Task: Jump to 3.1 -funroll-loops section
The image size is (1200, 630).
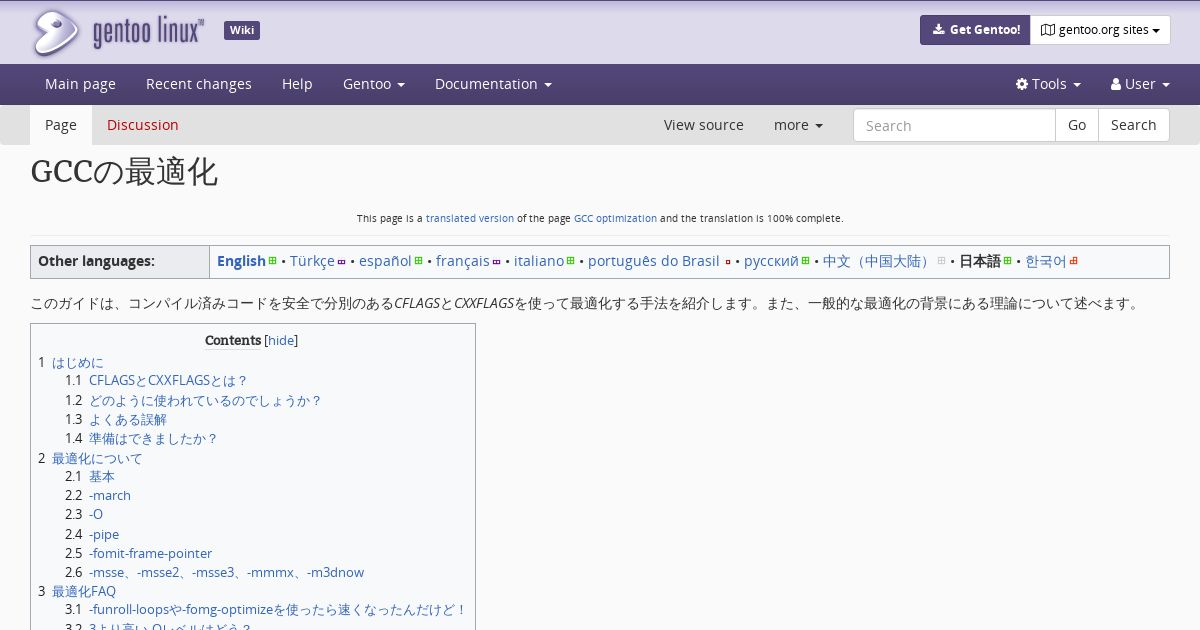Action: pos(278,610)
